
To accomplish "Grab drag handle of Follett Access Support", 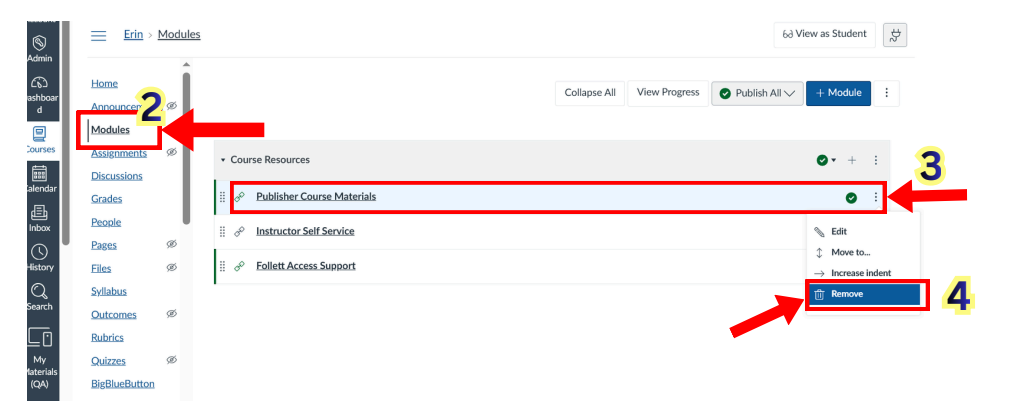I will (x=222, y=266).
